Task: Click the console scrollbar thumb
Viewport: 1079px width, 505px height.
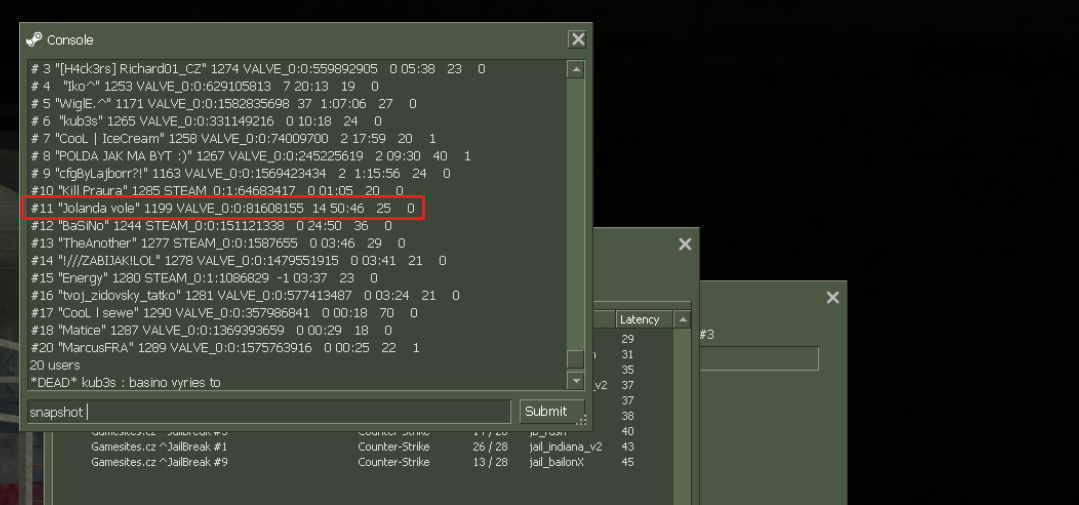Action: [575, 359]
